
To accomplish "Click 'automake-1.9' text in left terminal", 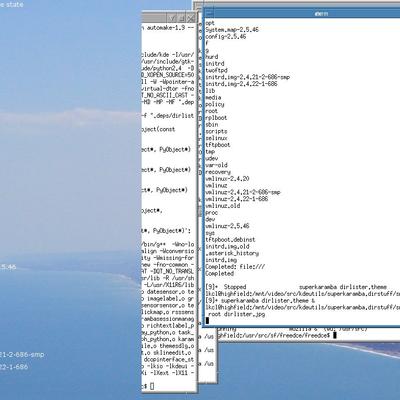I will point(166,28).
